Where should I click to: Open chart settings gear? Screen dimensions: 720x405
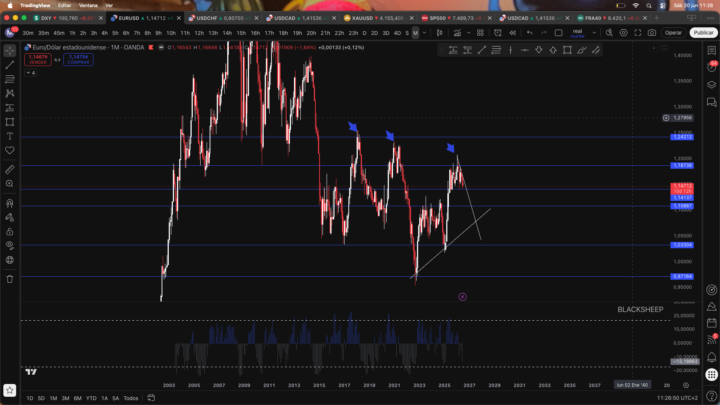coord(623,33)
